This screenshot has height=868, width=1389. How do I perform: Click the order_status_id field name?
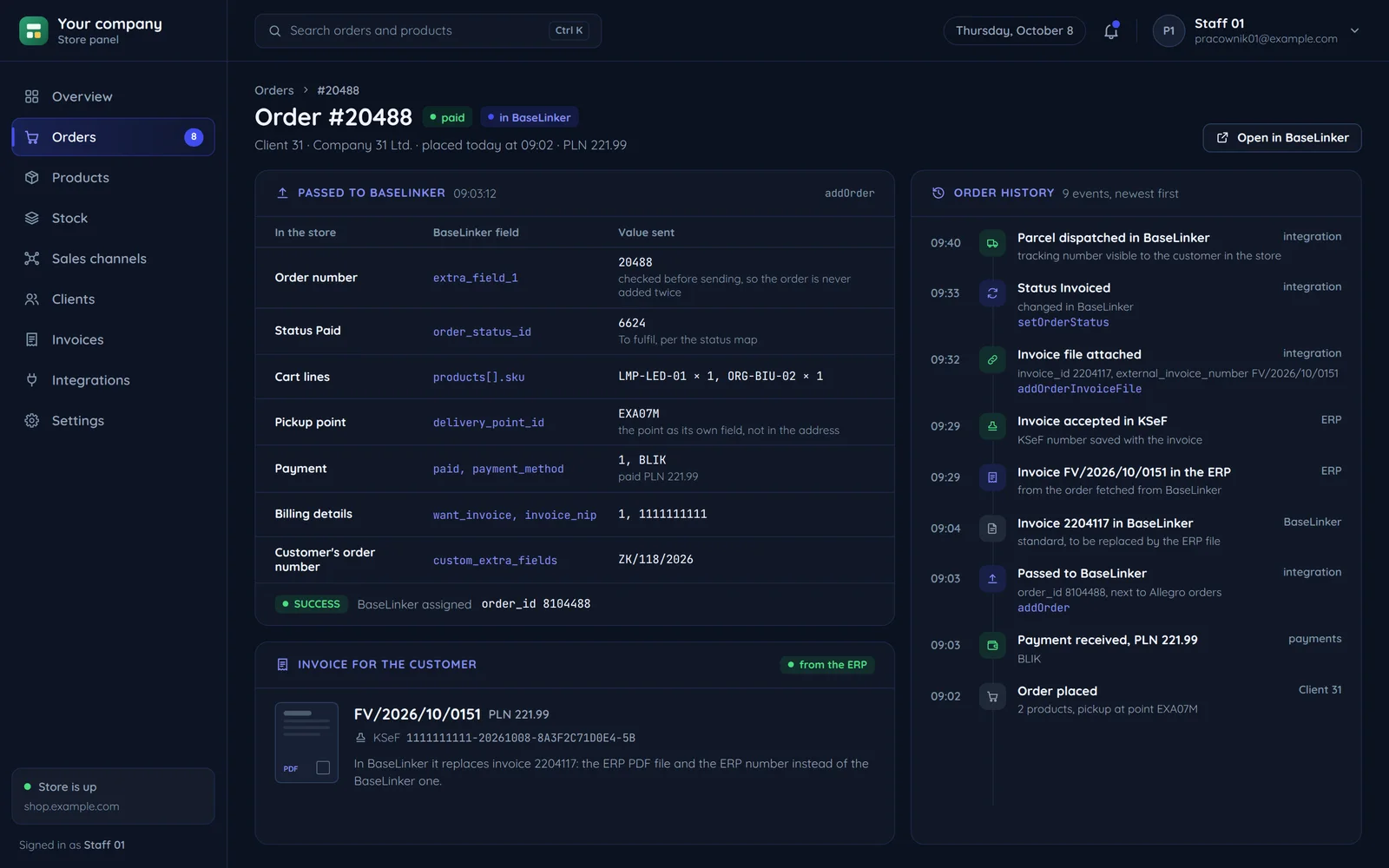pyautogui.click(x=482, y=332)
